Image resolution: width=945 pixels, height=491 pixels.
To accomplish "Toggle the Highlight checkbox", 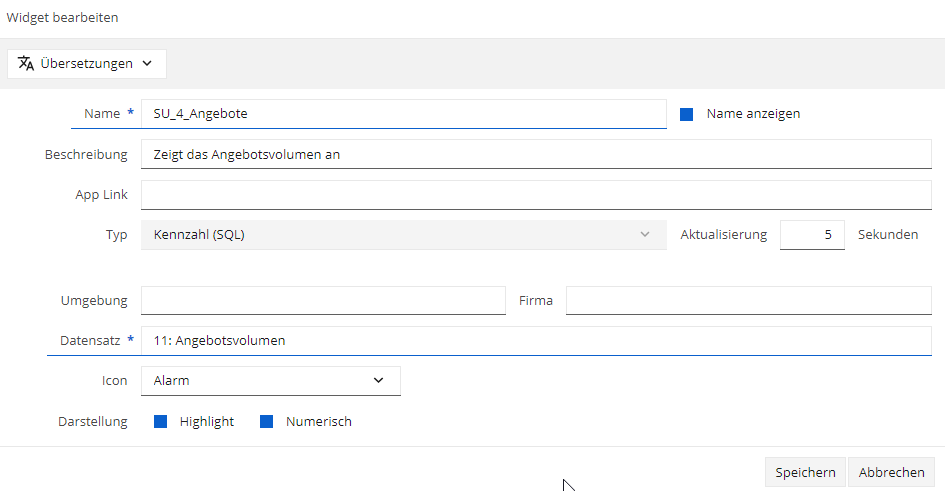I will [160, 422].
